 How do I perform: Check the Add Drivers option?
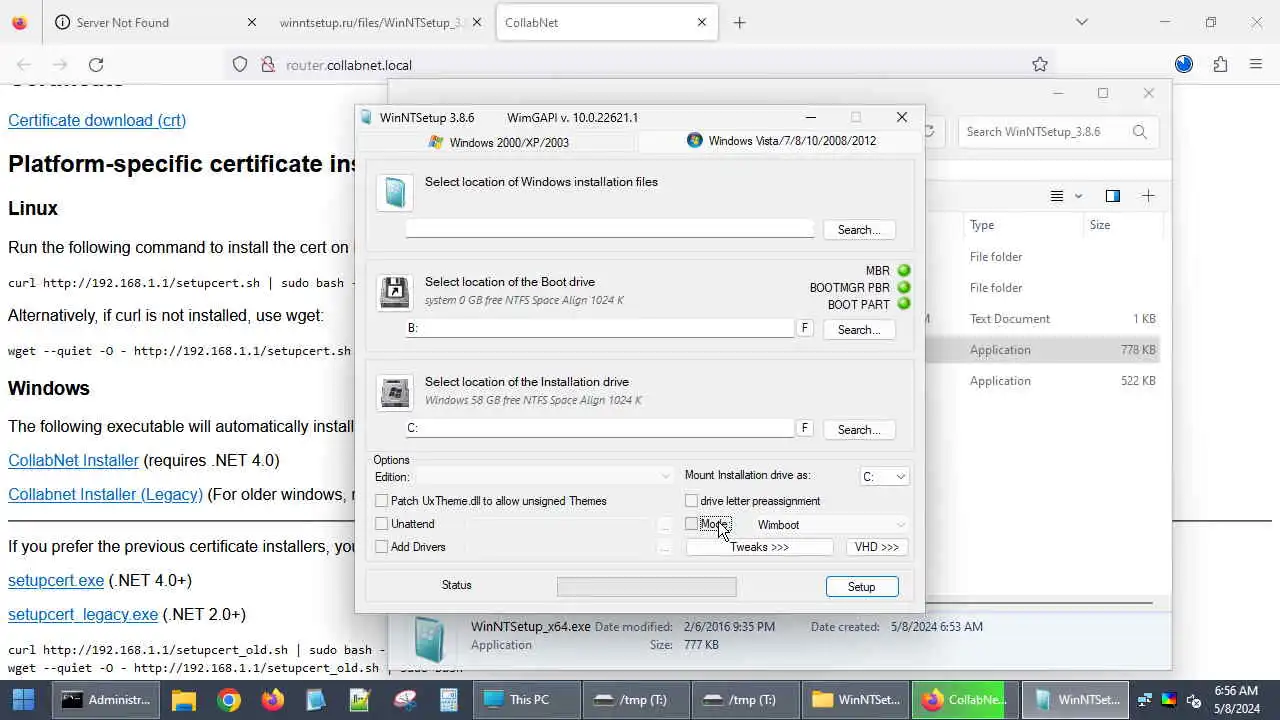[381, 547]
